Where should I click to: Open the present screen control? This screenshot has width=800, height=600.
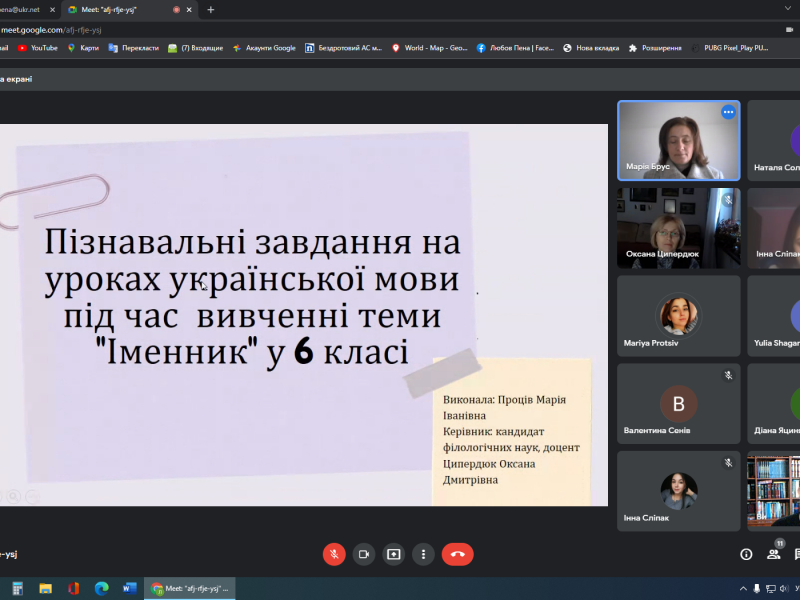tap(394, 553)
